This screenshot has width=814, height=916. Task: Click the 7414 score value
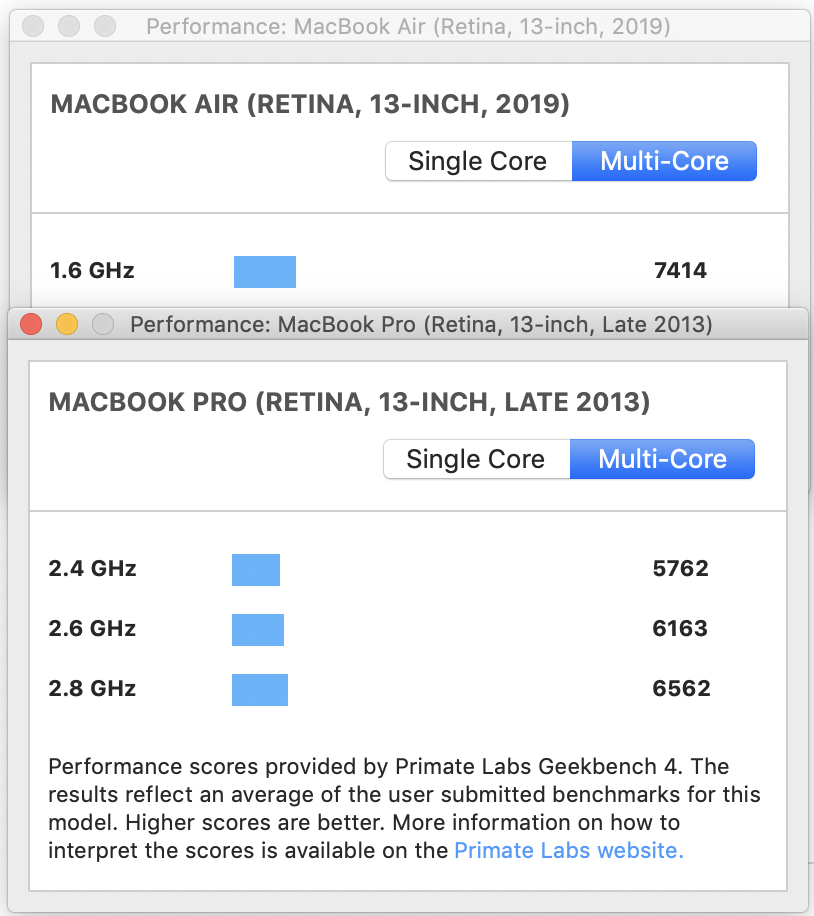coord(680,271)
